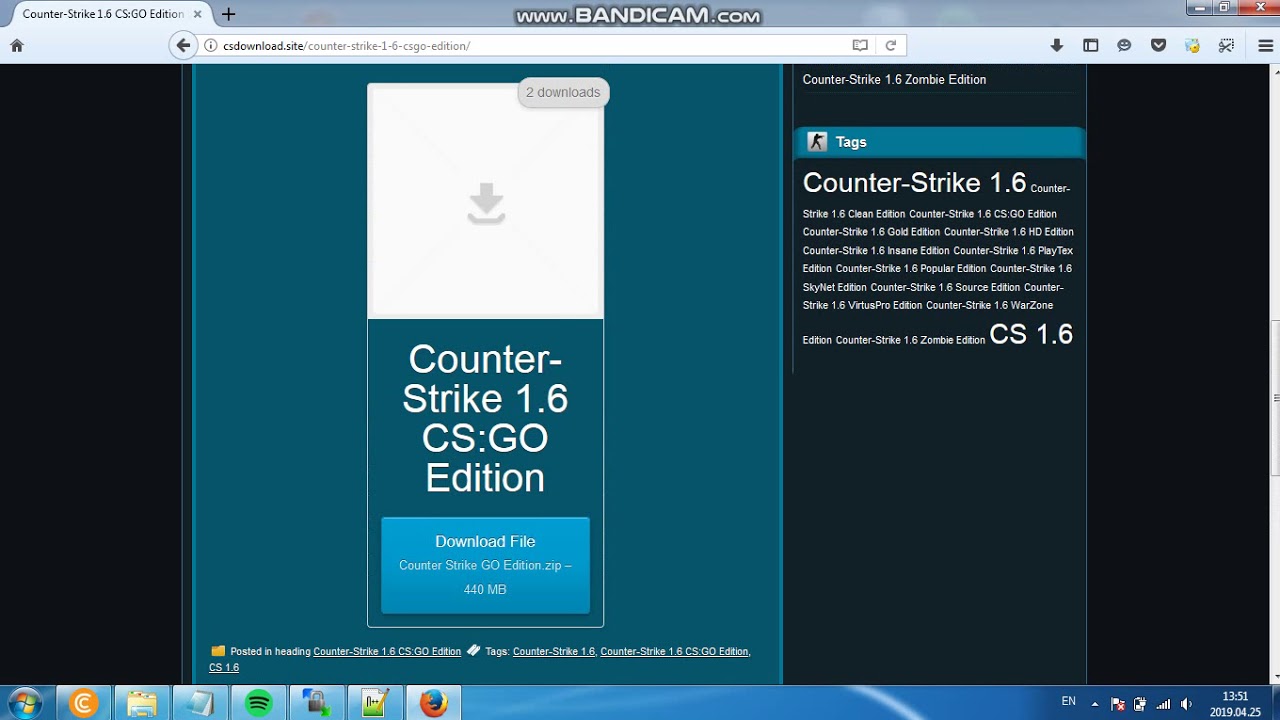This screenshot has width=1280, height=720.
Task: Open the chat smiley toolbar icon
Action: [x=1124, y=45]
